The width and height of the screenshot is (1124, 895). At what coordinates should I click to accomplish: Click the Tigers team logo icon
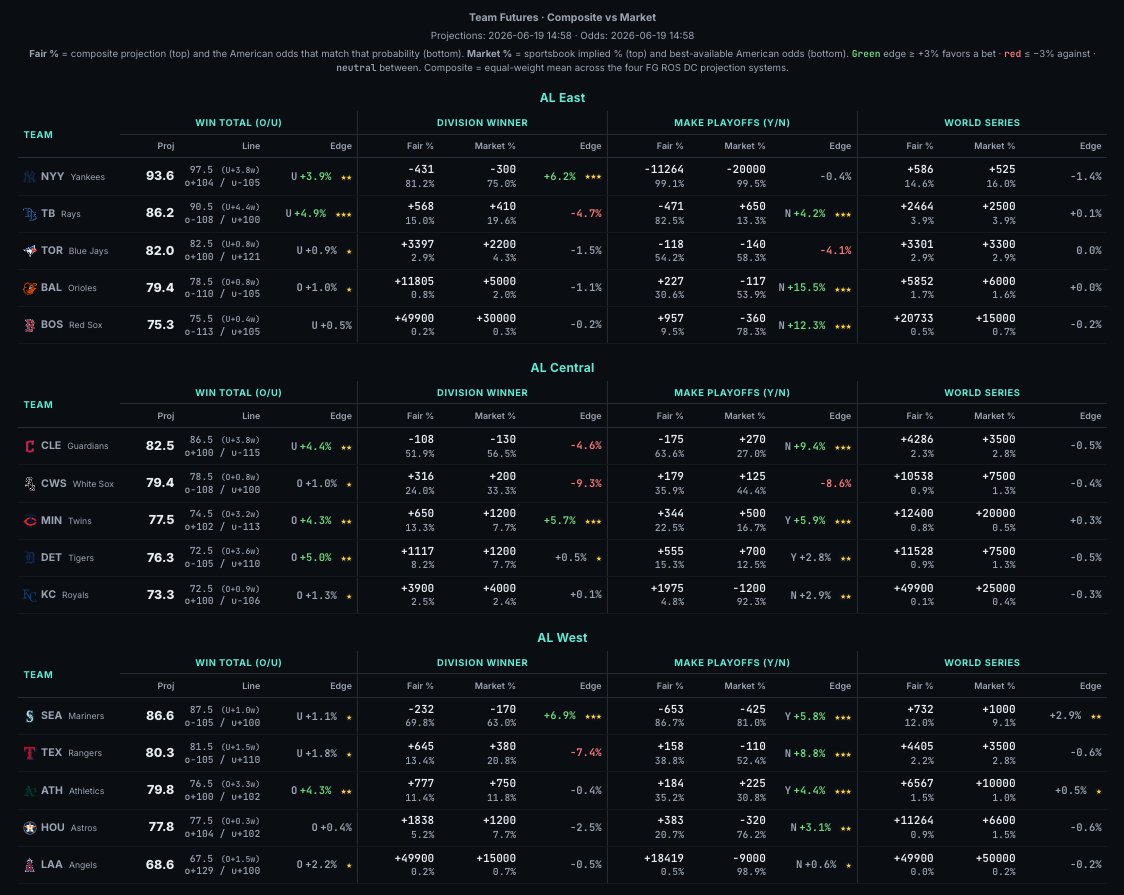pyautogui.click(x=29, y=557)
